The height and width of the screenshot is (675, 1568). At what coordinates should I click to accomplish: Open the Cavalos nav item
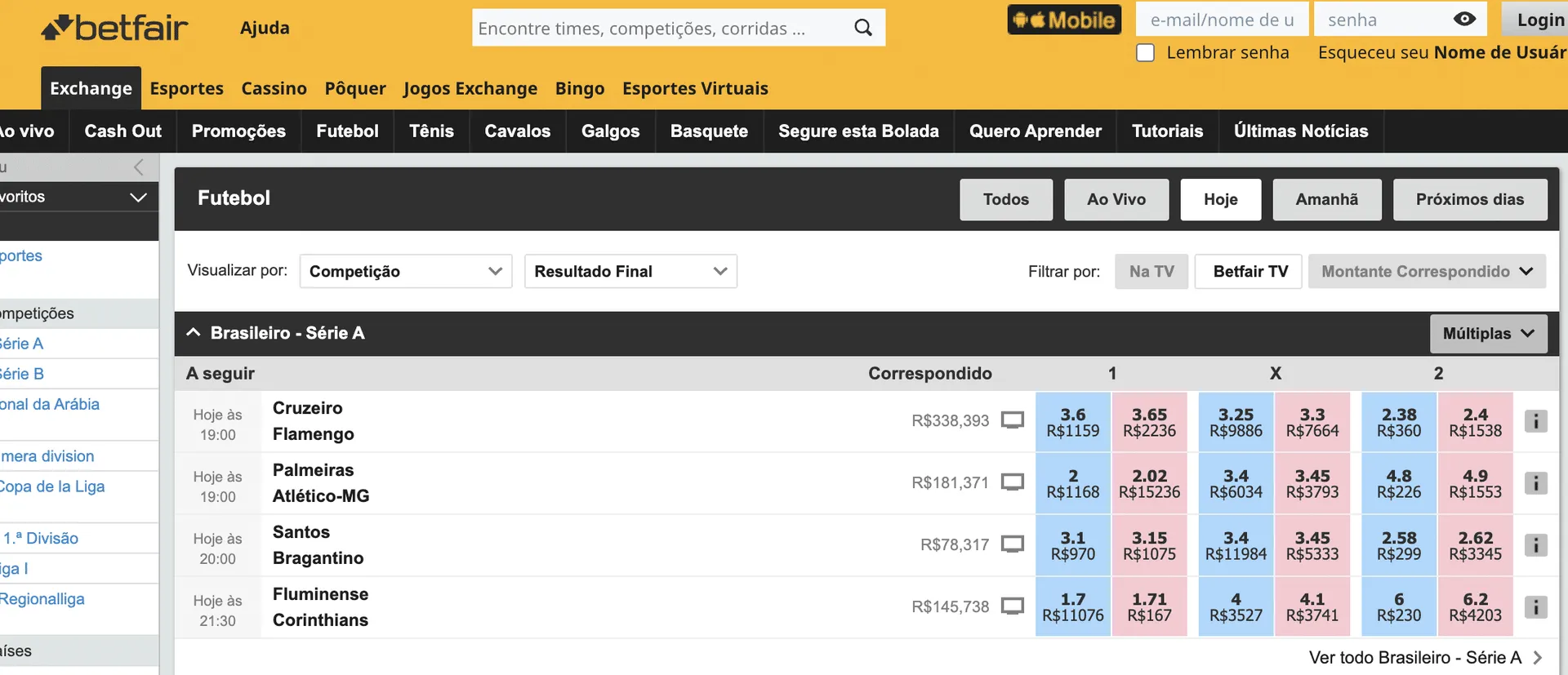point(518,131)
